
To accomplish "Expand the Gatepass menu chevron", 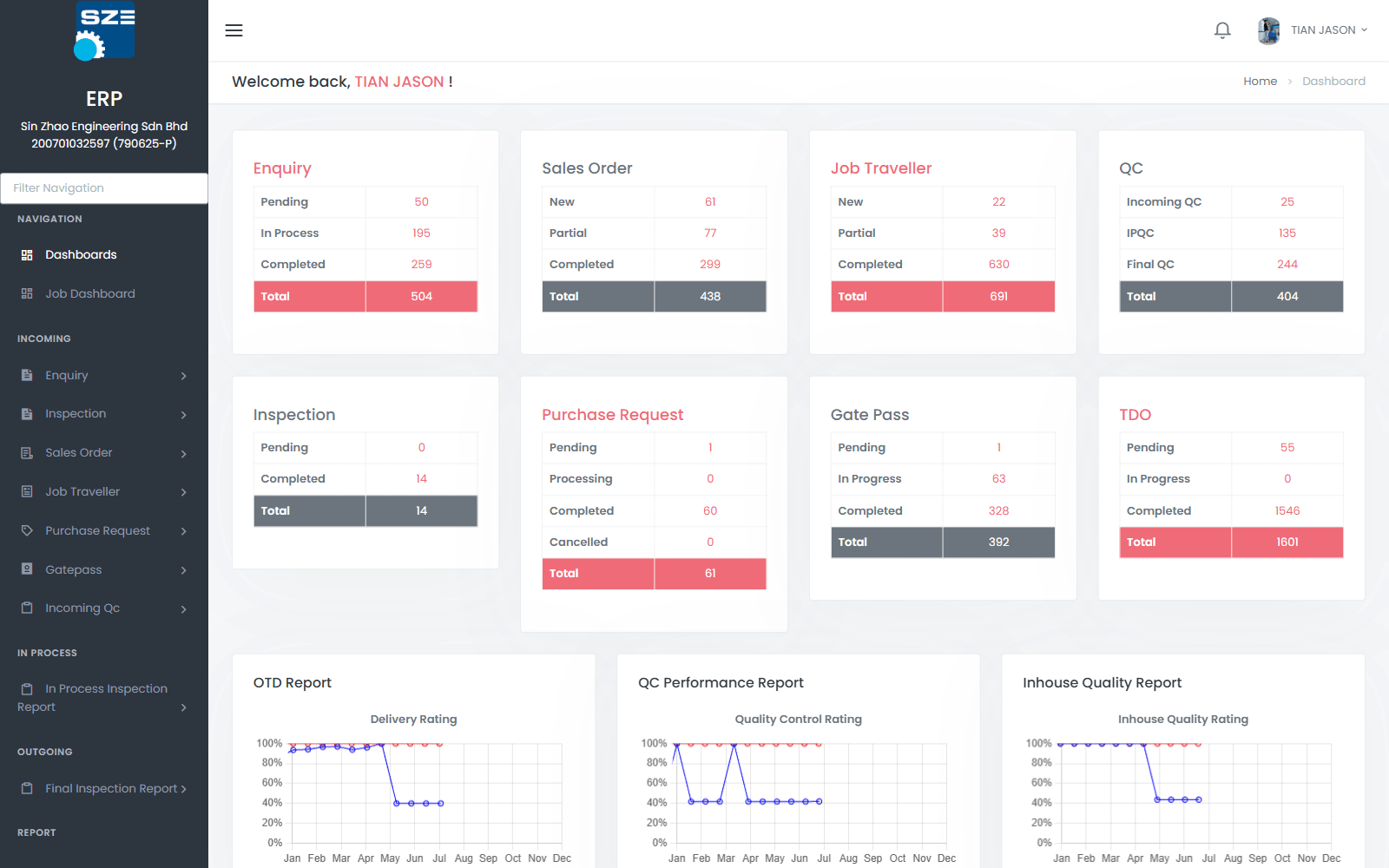I will [184, 570].
